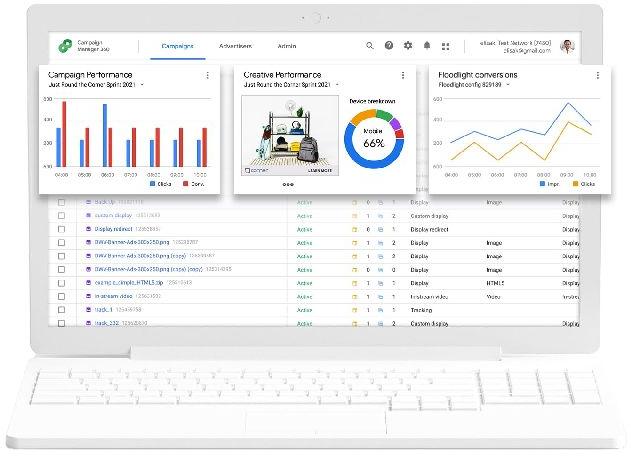Expand the Floodlight config dropdown
This screenshot has height=456, width=631.
click(507, 86)
